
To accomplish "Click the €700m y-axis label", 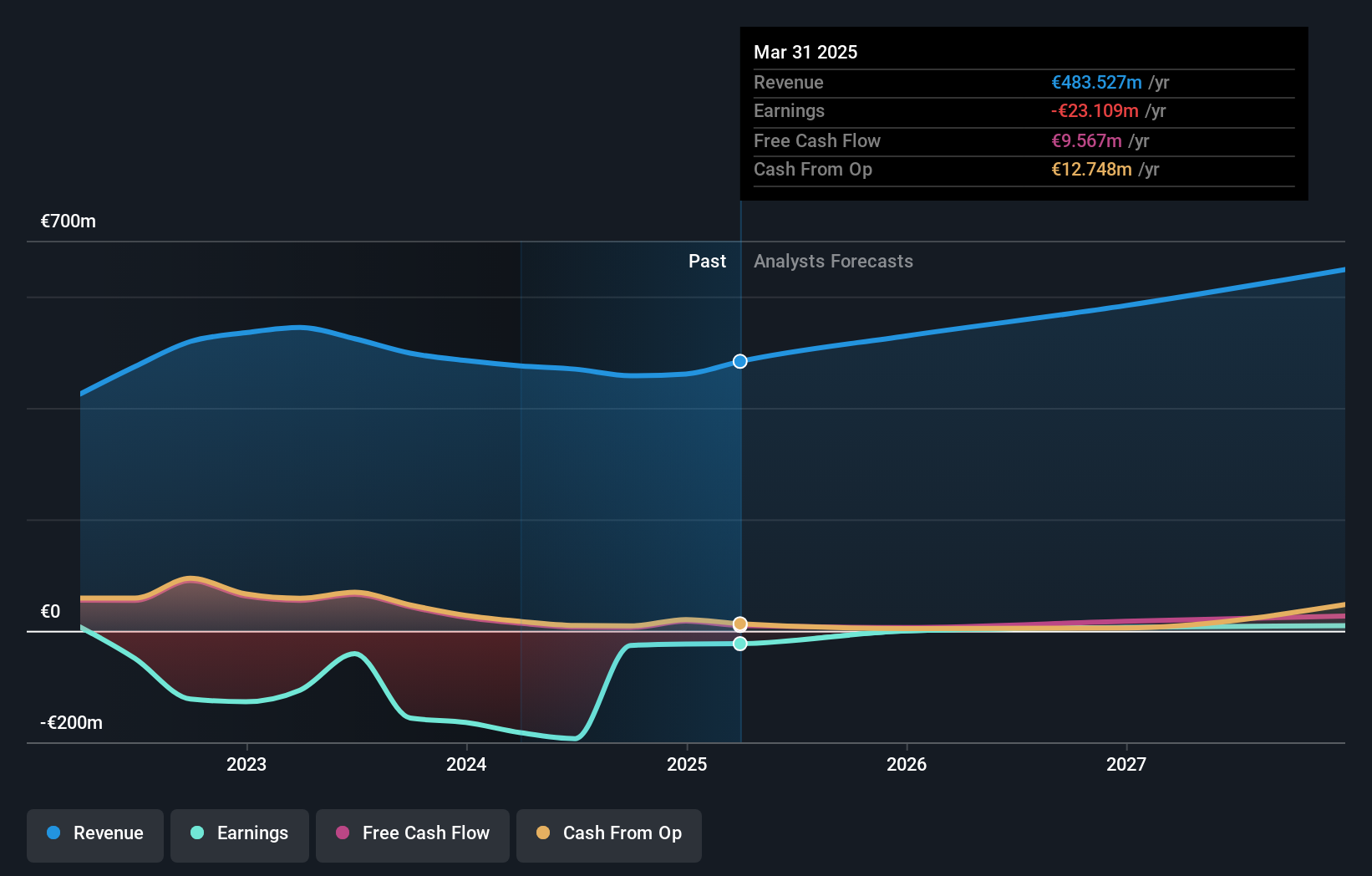I will tap(69, 222).
